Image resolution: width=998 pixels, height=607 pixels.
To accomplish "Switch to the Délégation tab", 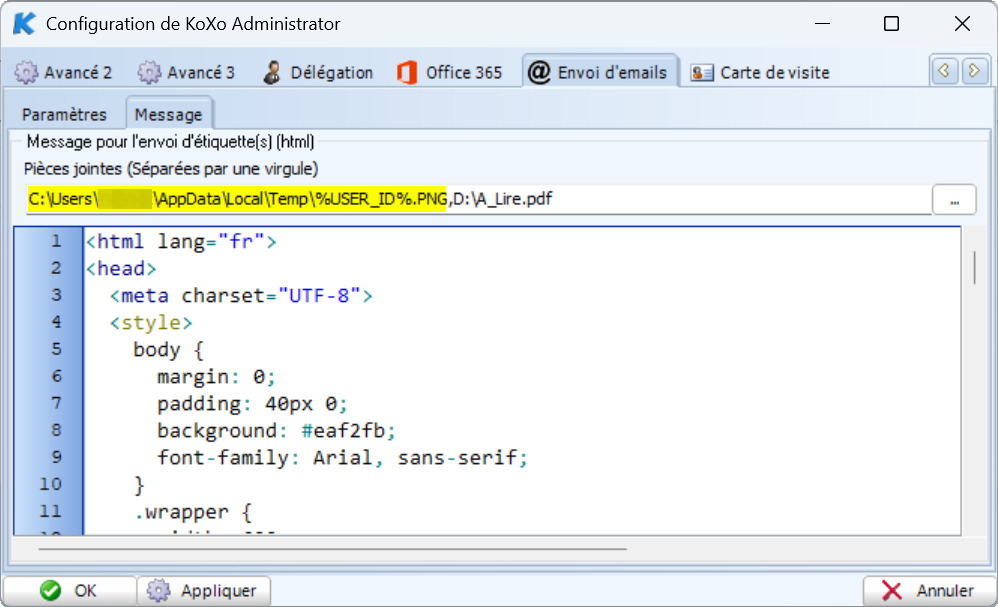I will pyautogui.click(x=318, y=73).
